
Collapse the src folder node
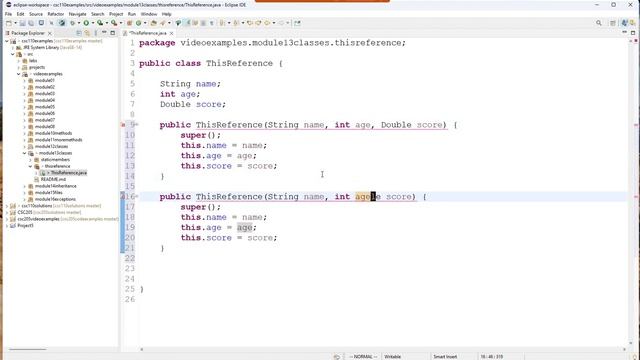[x=13, y=54]
